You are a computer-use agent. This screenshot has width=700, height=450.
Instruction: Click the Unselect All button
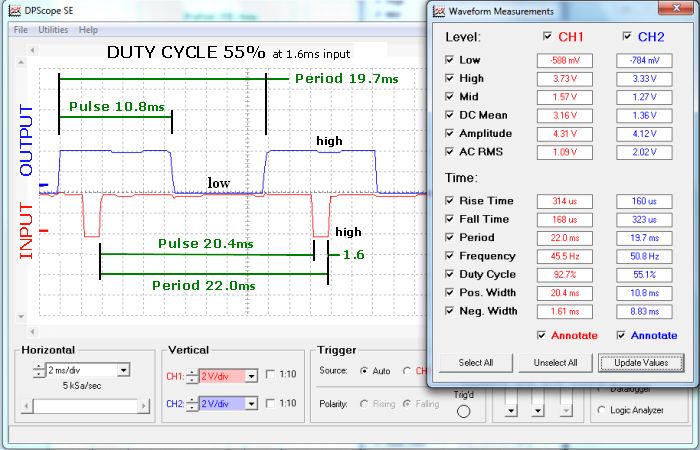point(555,362)
